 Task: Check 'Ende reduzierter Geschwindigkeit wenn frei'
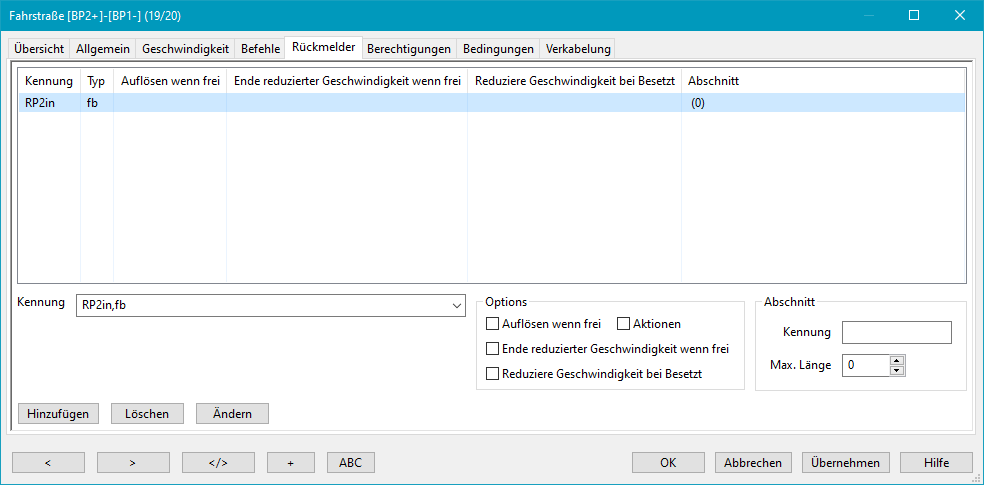coord(492,349)
